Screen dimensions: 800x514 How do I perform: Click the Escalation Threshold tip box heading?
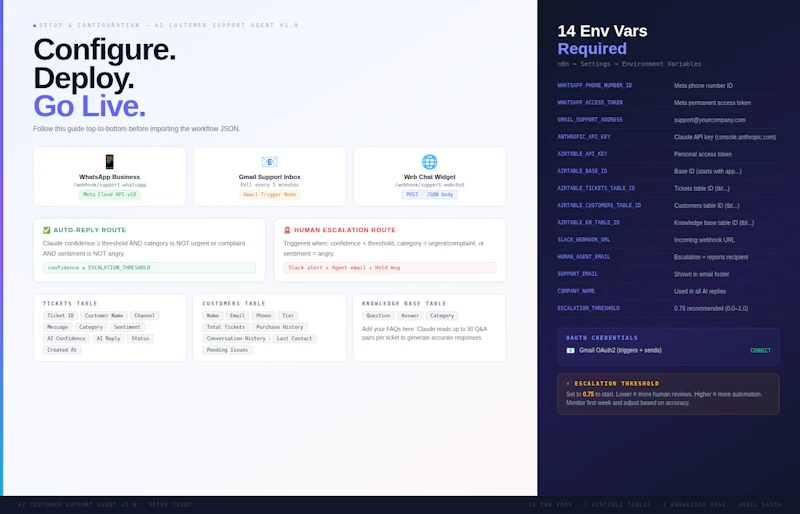pyautogui.click(x=613, y=383)
